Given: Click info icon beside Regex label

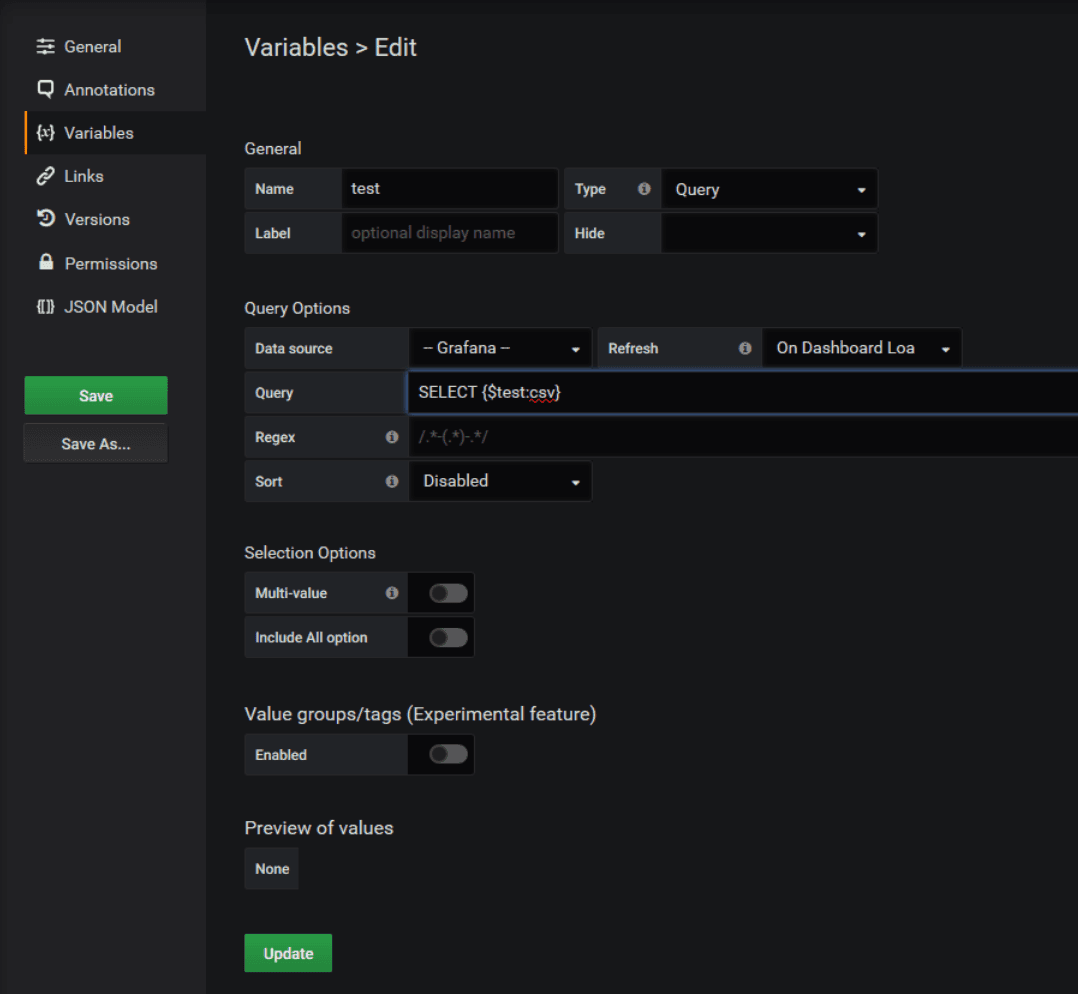Looking at the screenshot, I should coord(392,437).
